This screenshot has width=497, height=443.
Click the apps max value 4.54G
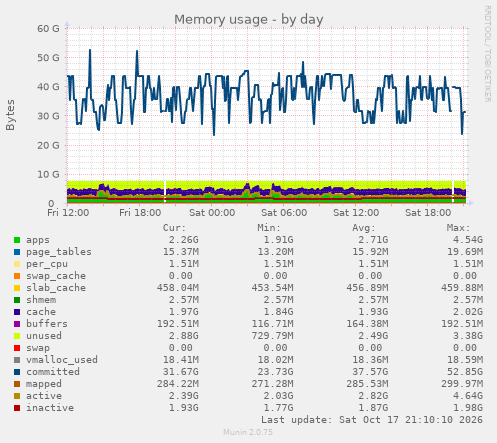[468, 240]
